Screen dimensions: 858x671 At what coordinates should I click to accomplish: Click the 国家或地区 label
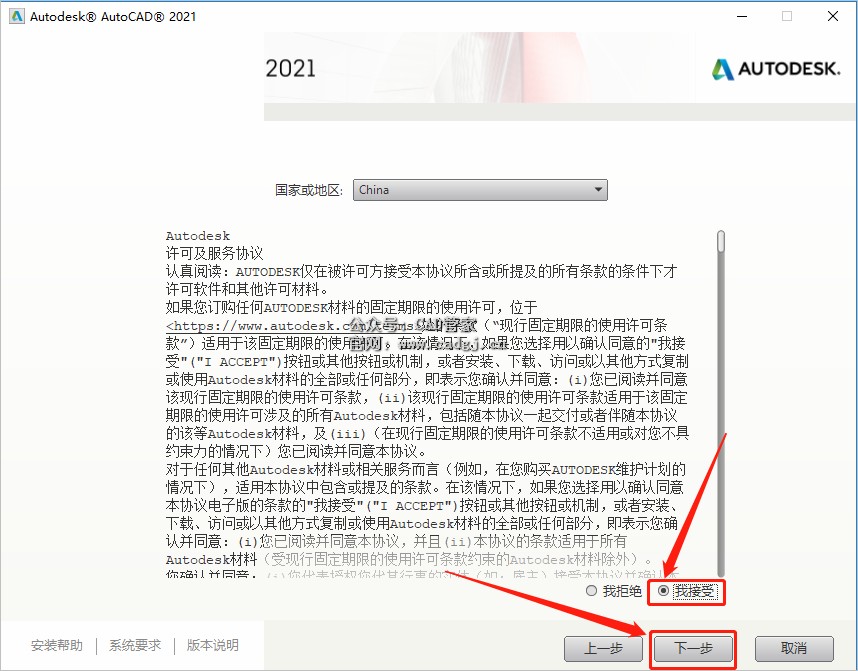(x=309, y=190)
